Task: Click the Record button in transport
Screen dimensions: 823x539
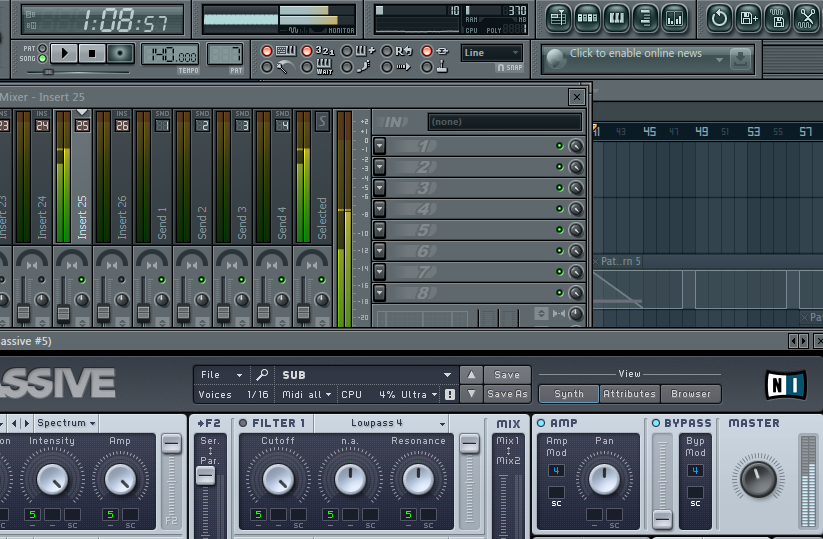Action: click(120, 54)
